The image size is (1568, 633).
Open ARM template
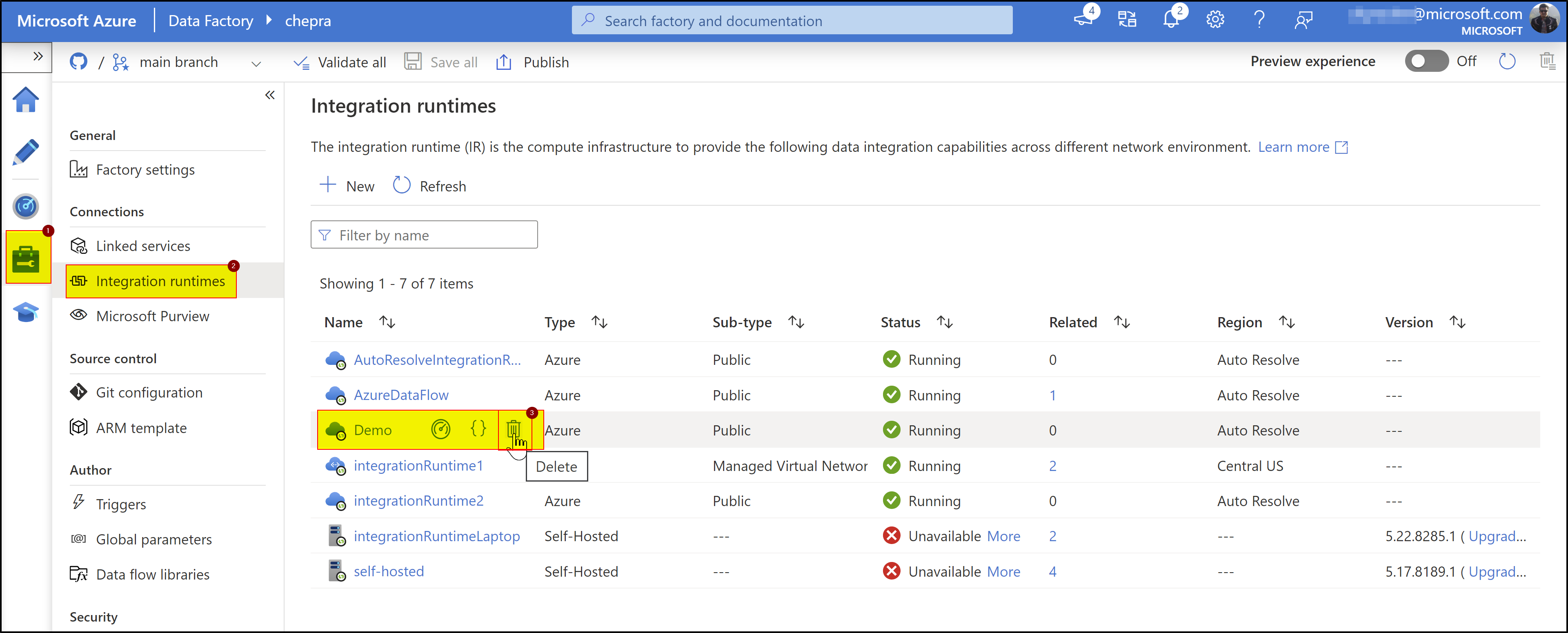pos(129,428)
